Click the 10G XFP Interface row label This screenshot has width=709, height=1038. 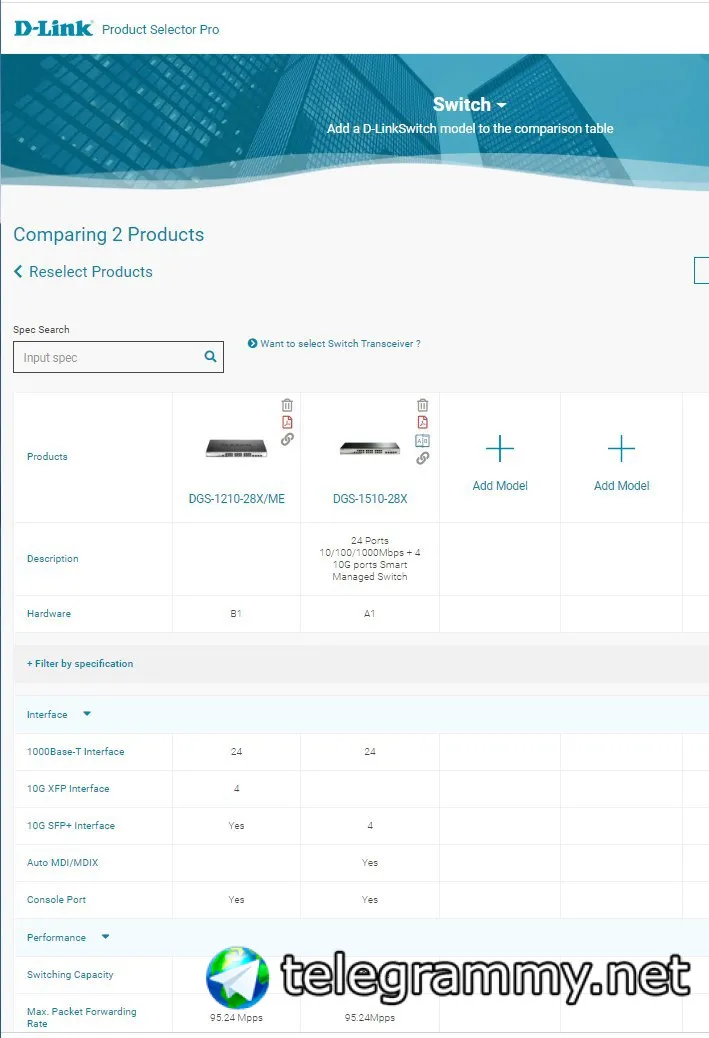[68, 788]
